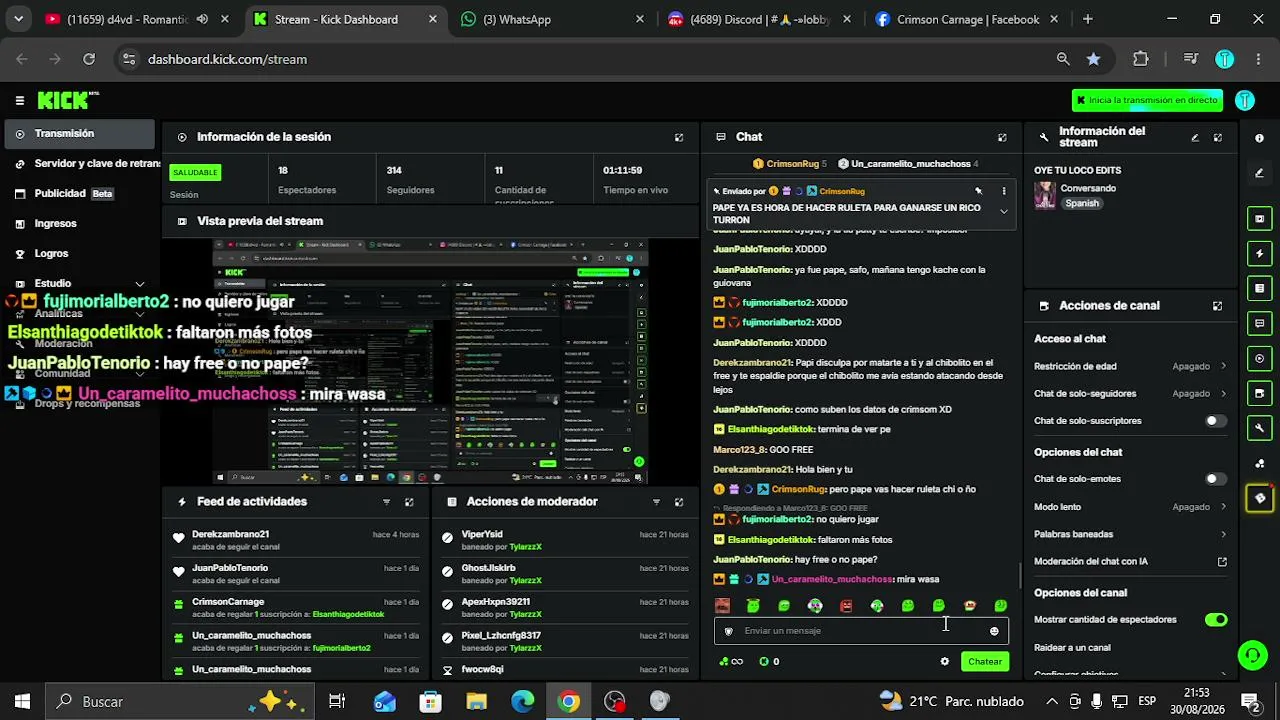The width and height of the screenshot is (1280, 720).
Task: Open the green support headset button
Action: coord(1253,655)
